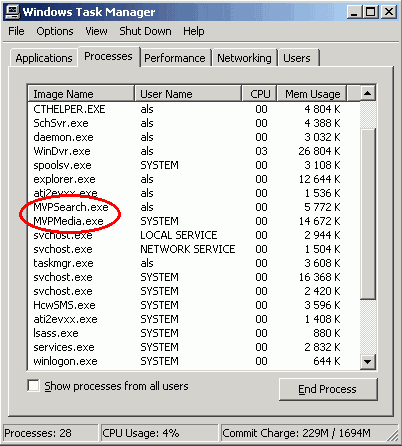Select the WinDvr.exe process

(x=194, y=151)
